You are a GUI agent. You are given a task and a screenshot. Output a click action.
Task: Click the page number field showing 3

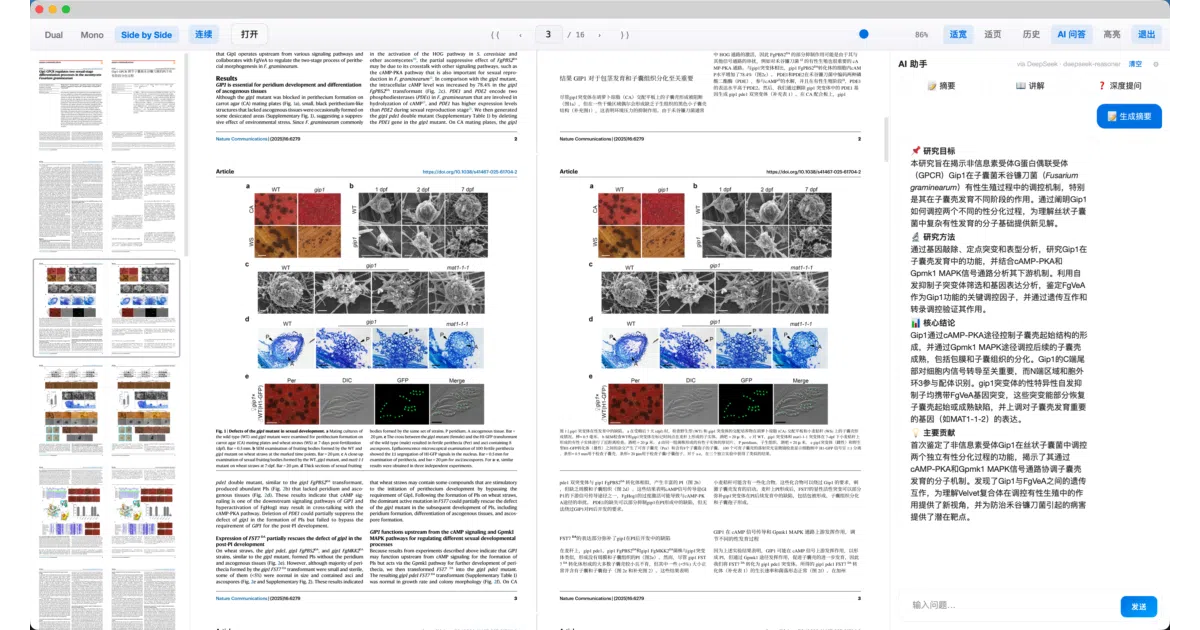pos(548,35)
